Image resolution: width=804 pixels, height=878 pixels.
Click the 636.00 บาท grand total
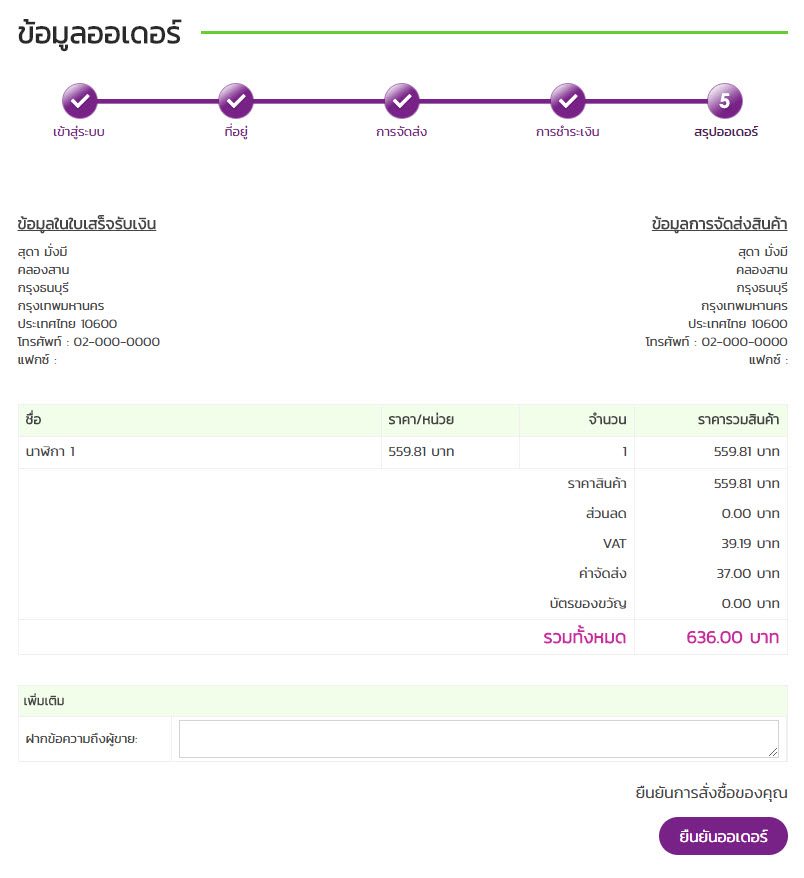(732, 637)
